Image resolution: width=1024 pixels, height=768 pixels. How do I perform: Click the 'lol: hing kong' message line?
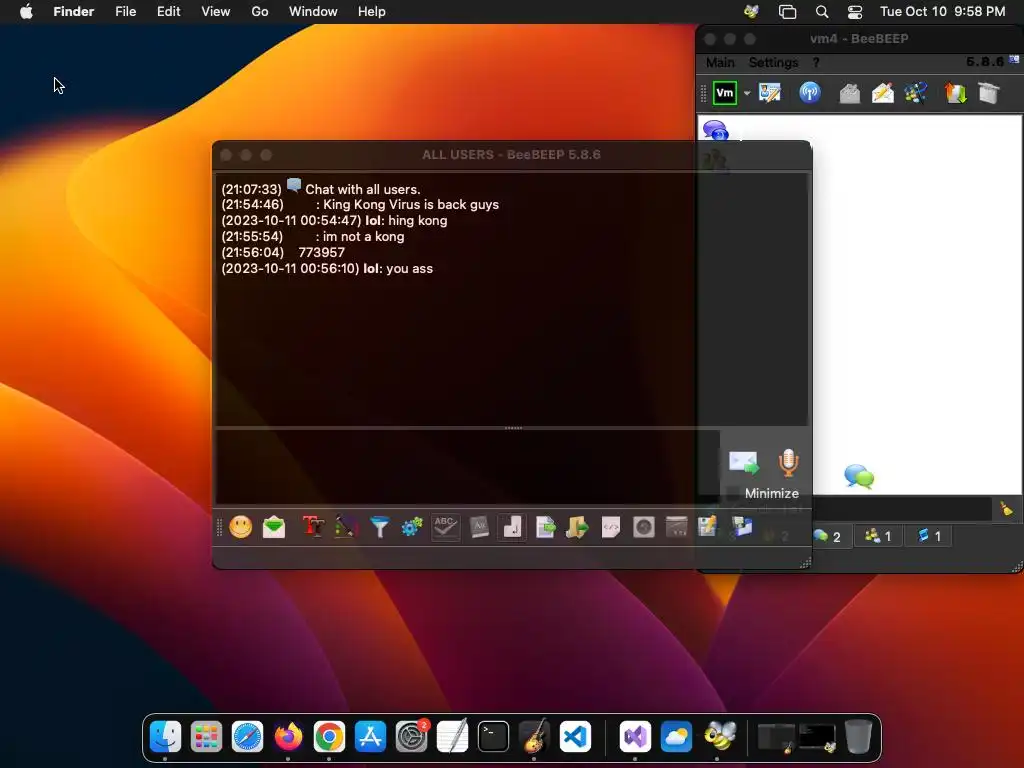click(x=334, y=220)
